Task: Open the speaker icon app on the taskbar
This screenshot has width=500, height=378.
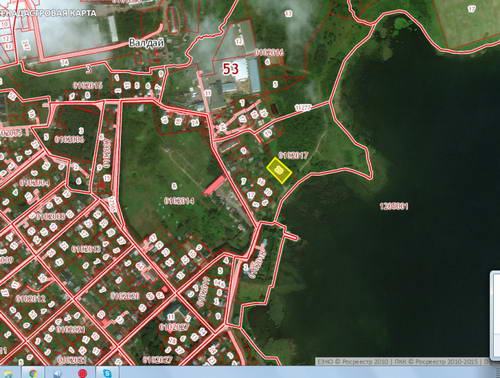Action: point(58,373)
